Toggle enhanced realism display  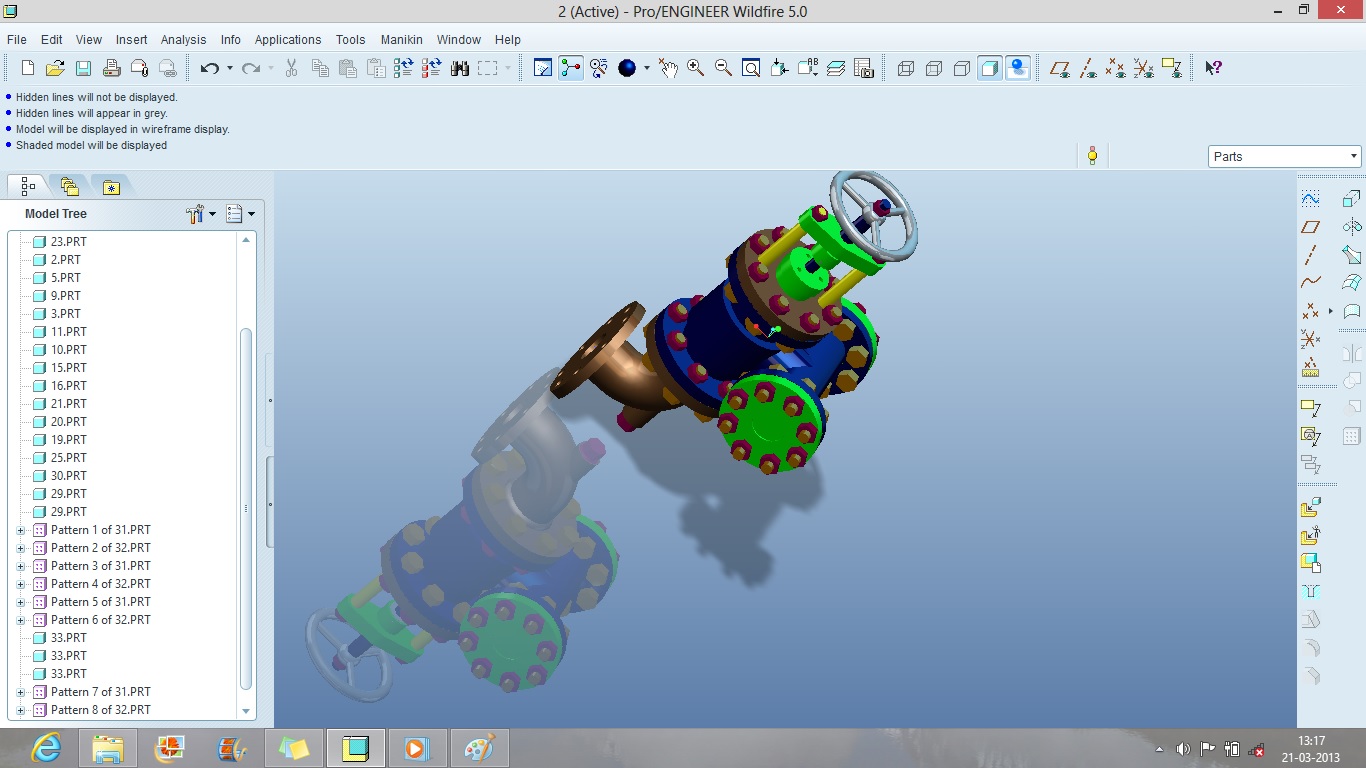1018,68
